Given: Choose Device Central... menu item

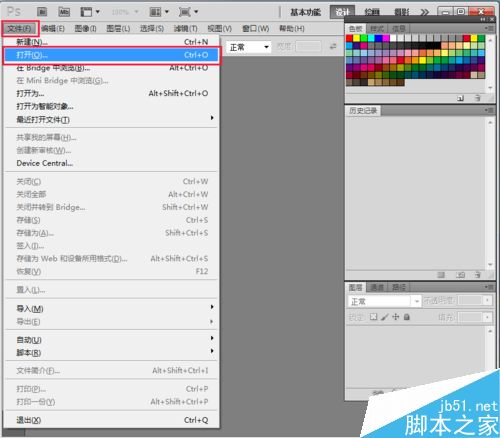Looking at the screenshot, I should click(x=111, y=163).
